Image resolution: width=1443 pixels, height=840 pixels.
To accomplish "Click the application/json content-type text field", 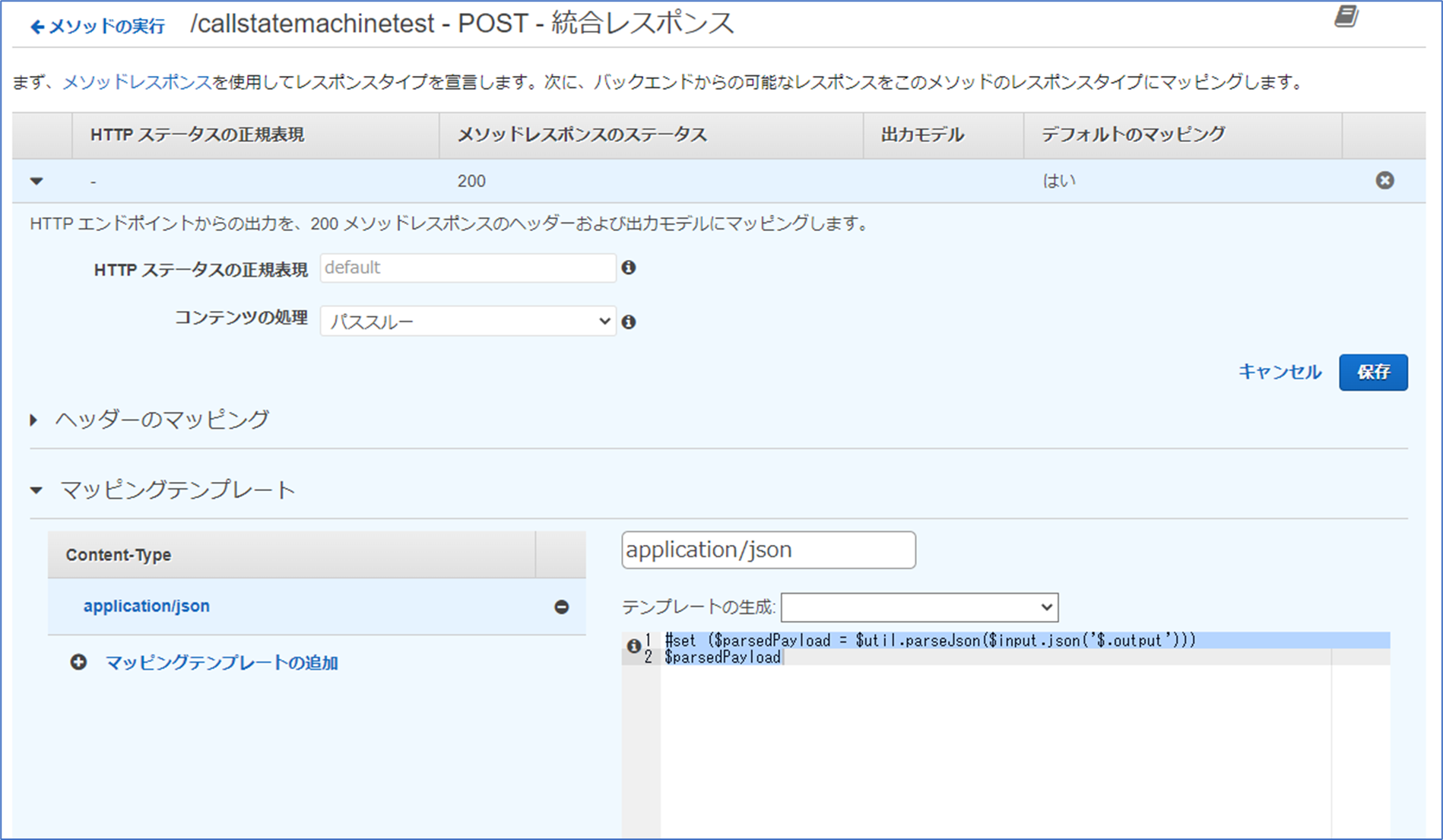I will point(768,549).
